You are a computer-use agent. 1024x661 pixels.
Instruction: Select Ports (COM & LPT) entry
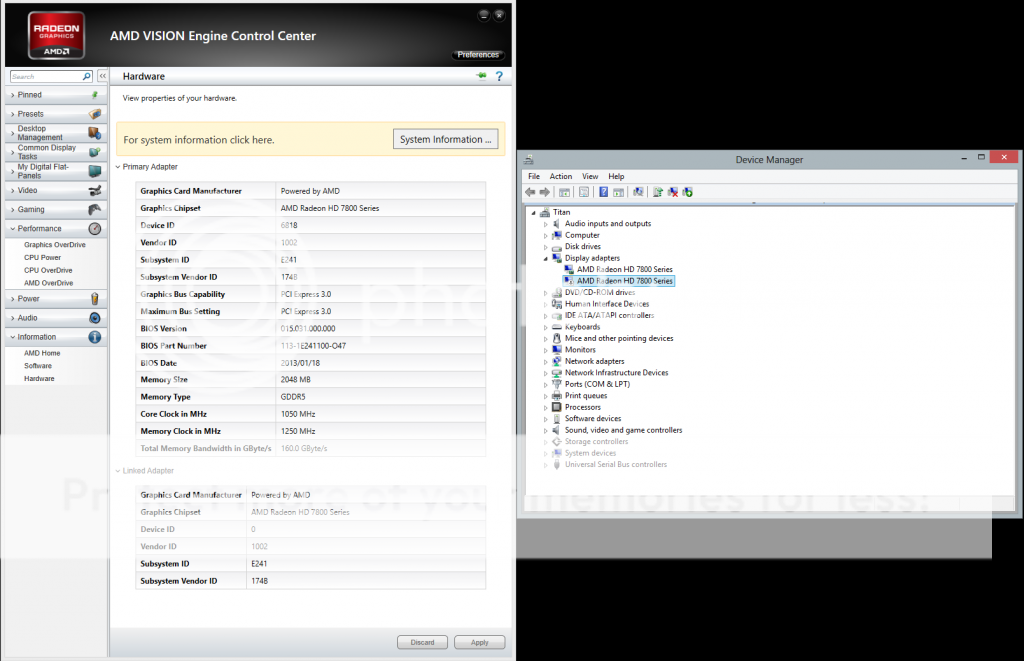coord(598,385)
